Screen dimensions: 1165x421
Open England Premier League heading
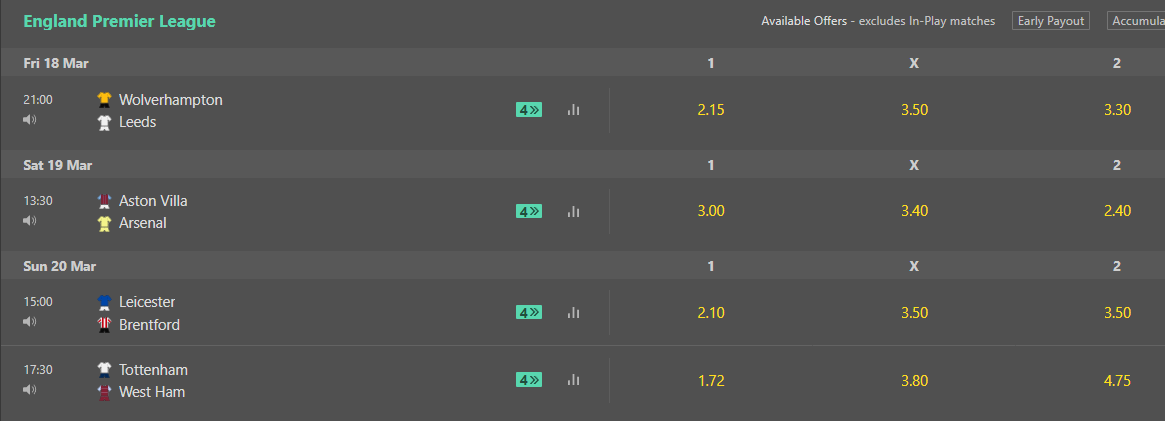pos(120,22)
